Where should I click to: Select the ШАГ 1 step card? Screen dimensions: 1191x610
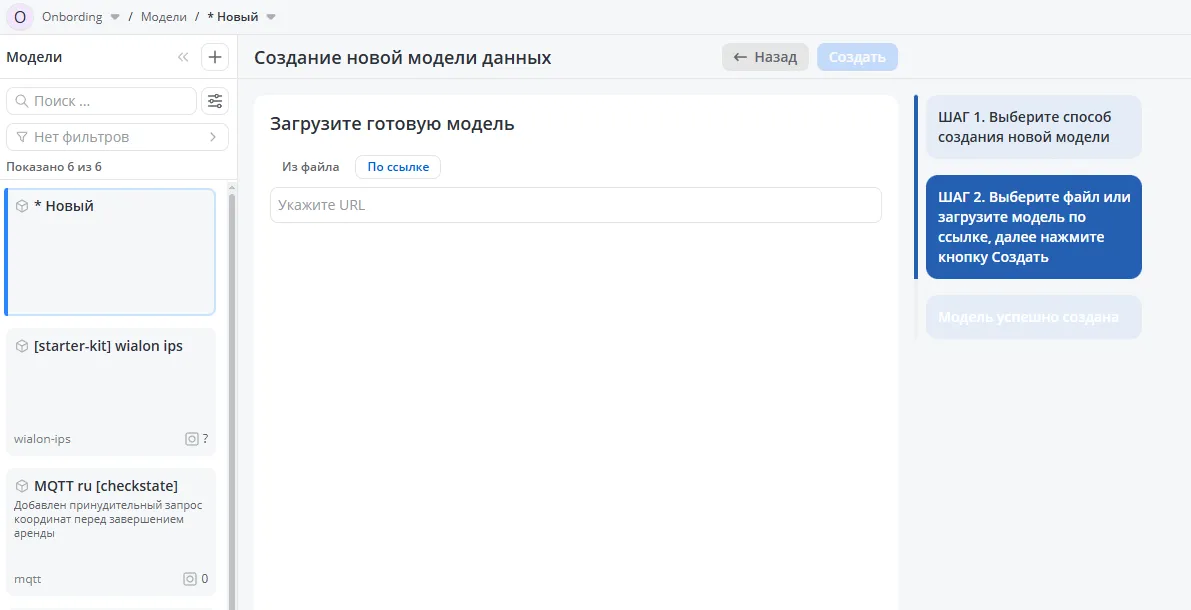(x=1033, y=127)
